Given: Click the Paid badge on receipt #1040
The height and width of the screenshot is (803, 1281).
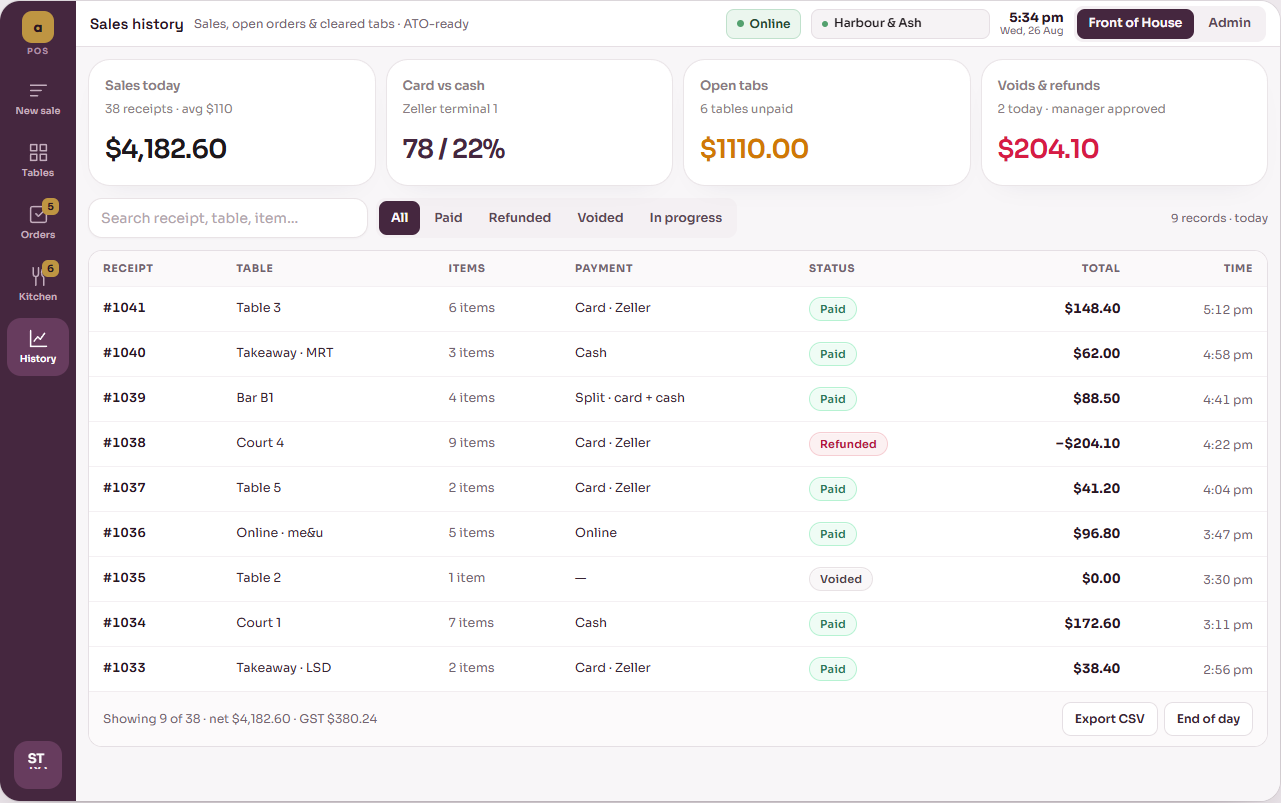Looking at the screenshot, I should click(x=833, y=354).
